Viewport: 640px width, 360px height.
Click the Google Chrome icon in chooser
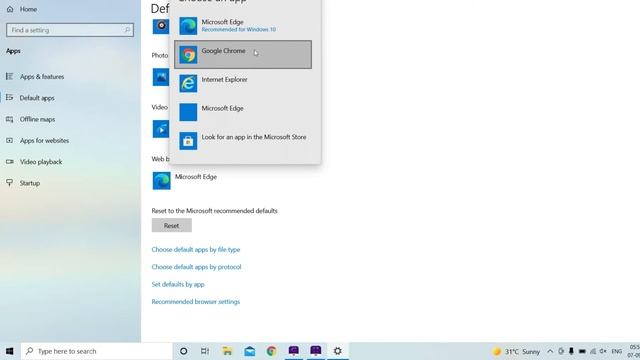click(x=188, y=55)
